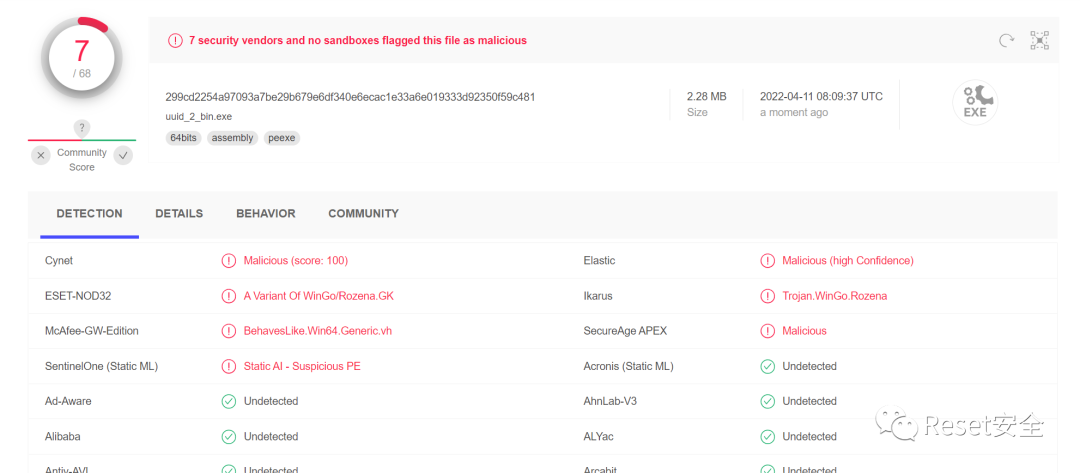The height and width of the screenshot is (473, 1080).
Task: Click the reanalyze refresh icon
Action: (x=1006, y=41)
